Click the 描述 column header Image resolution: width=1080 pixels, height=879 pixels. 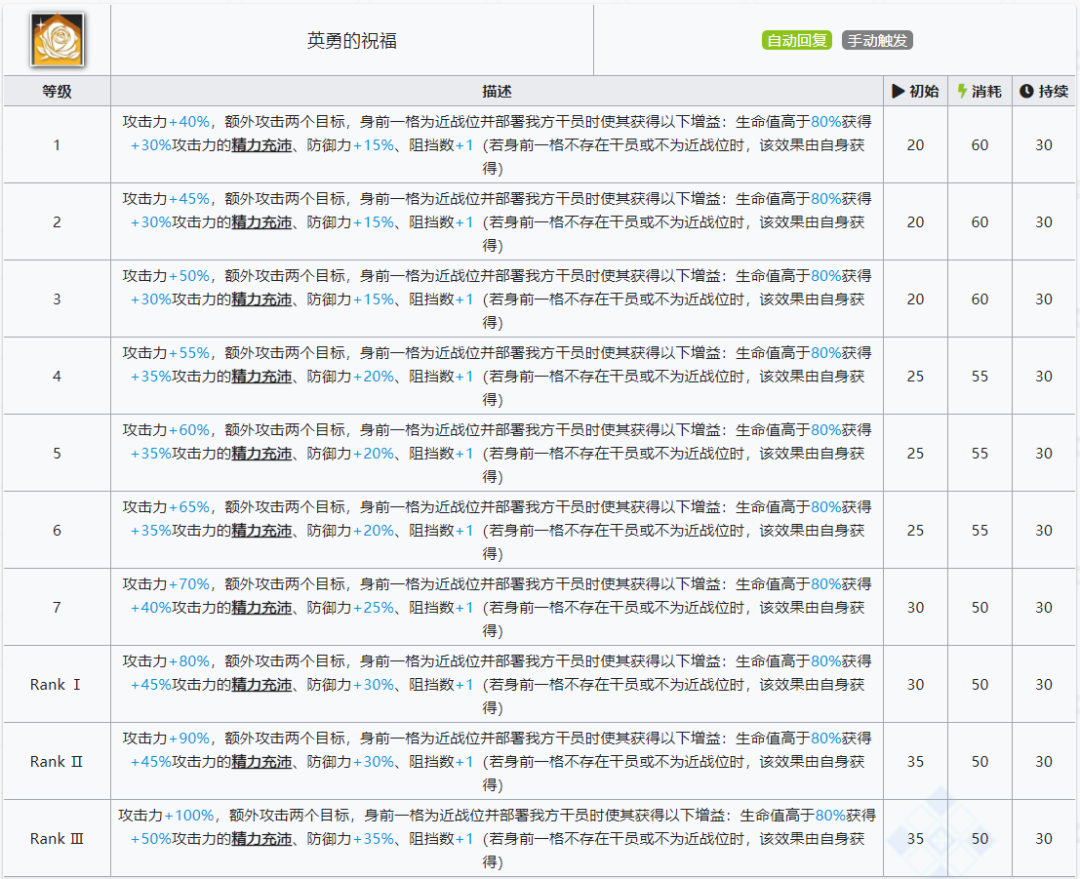497,91
